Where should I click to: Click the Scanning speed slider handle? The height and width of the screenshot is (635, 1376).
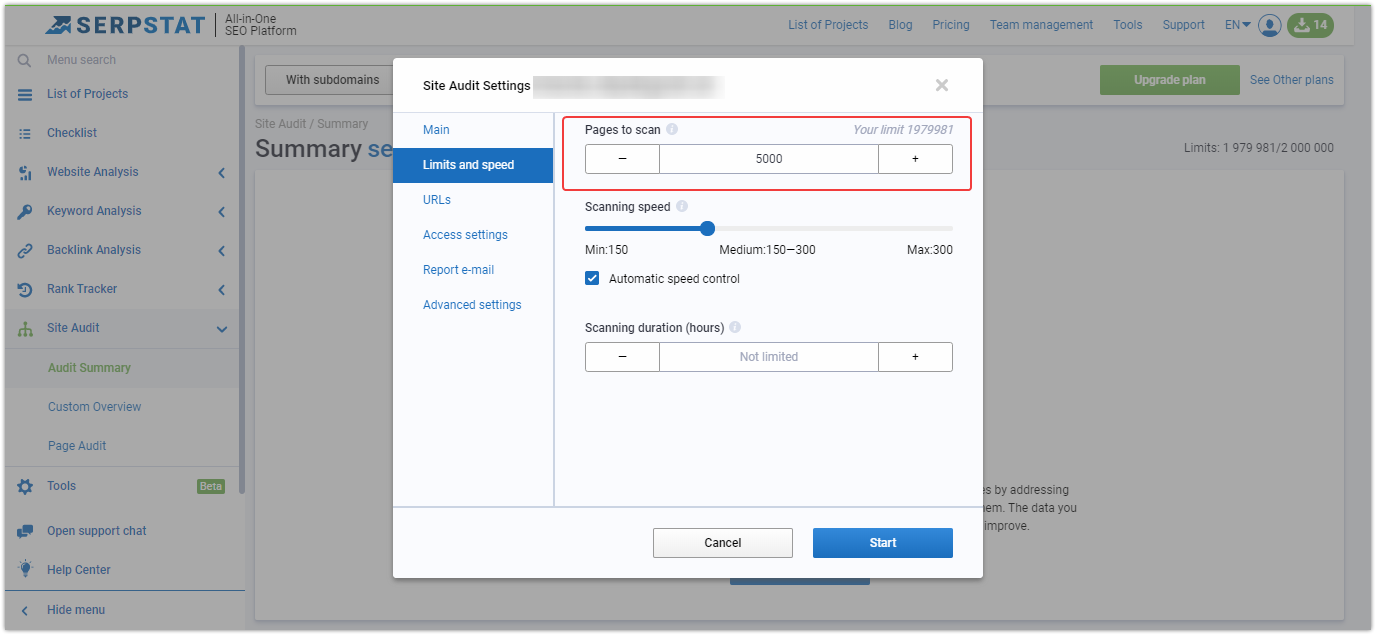tap(707, 228)
